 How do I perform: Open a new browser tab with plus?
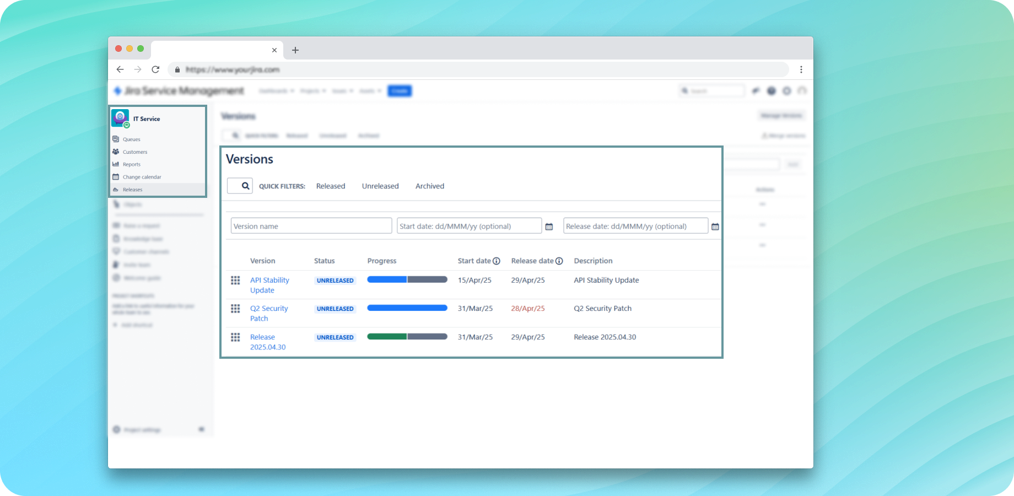[295, 50]
